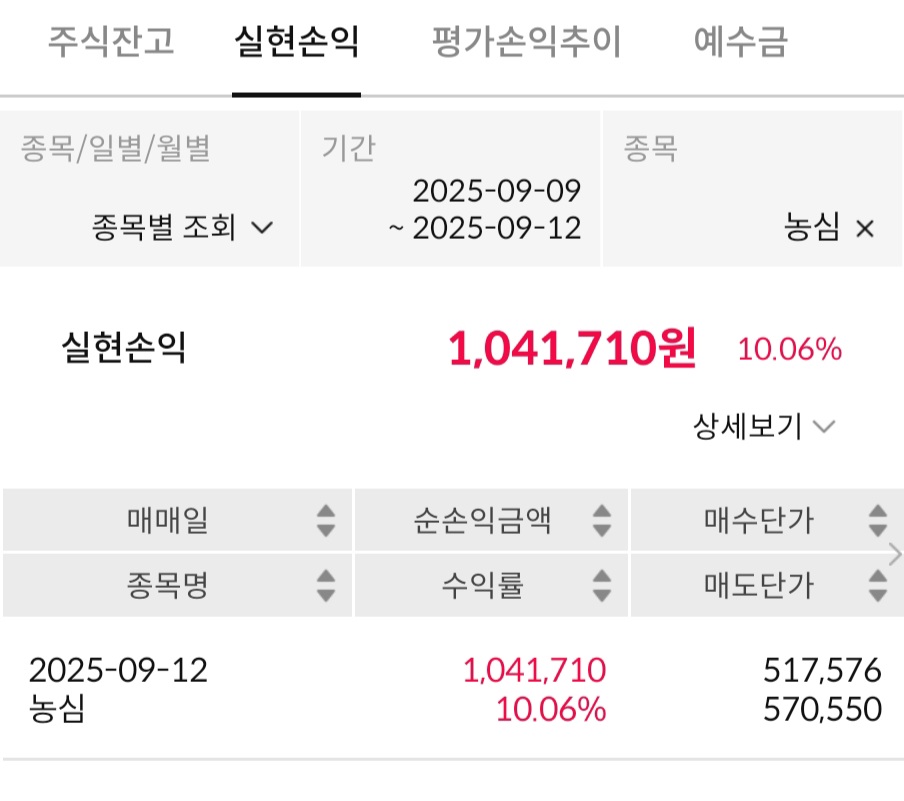Open the 종목별 조회 dropdown
This screenshot has height=801, width=904.
[x=182, y=228]
